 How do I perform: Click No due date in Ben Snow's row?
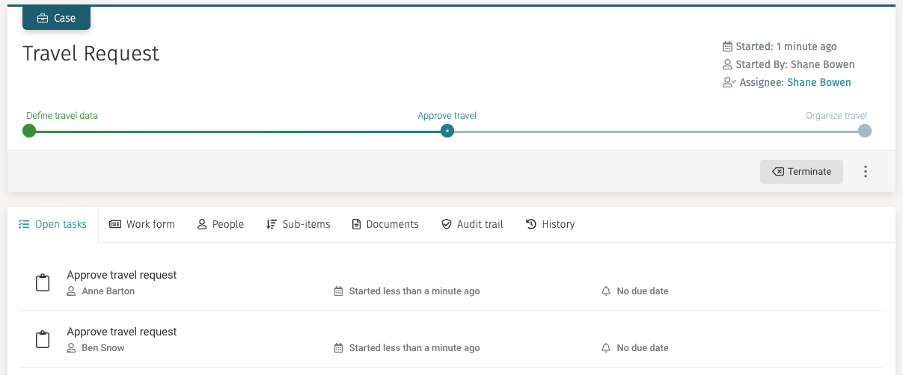(642, 348)
